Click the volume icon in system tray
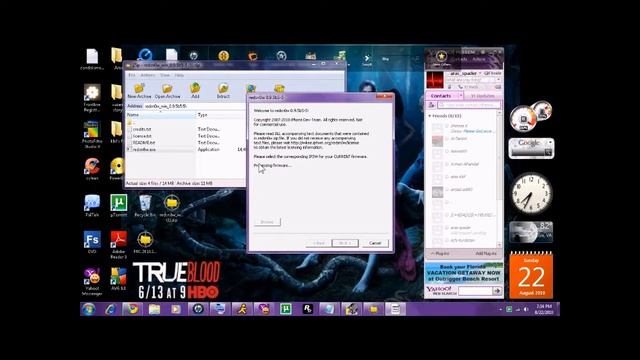The height and width of the screenshot is (360, 640). coord(526,309)
